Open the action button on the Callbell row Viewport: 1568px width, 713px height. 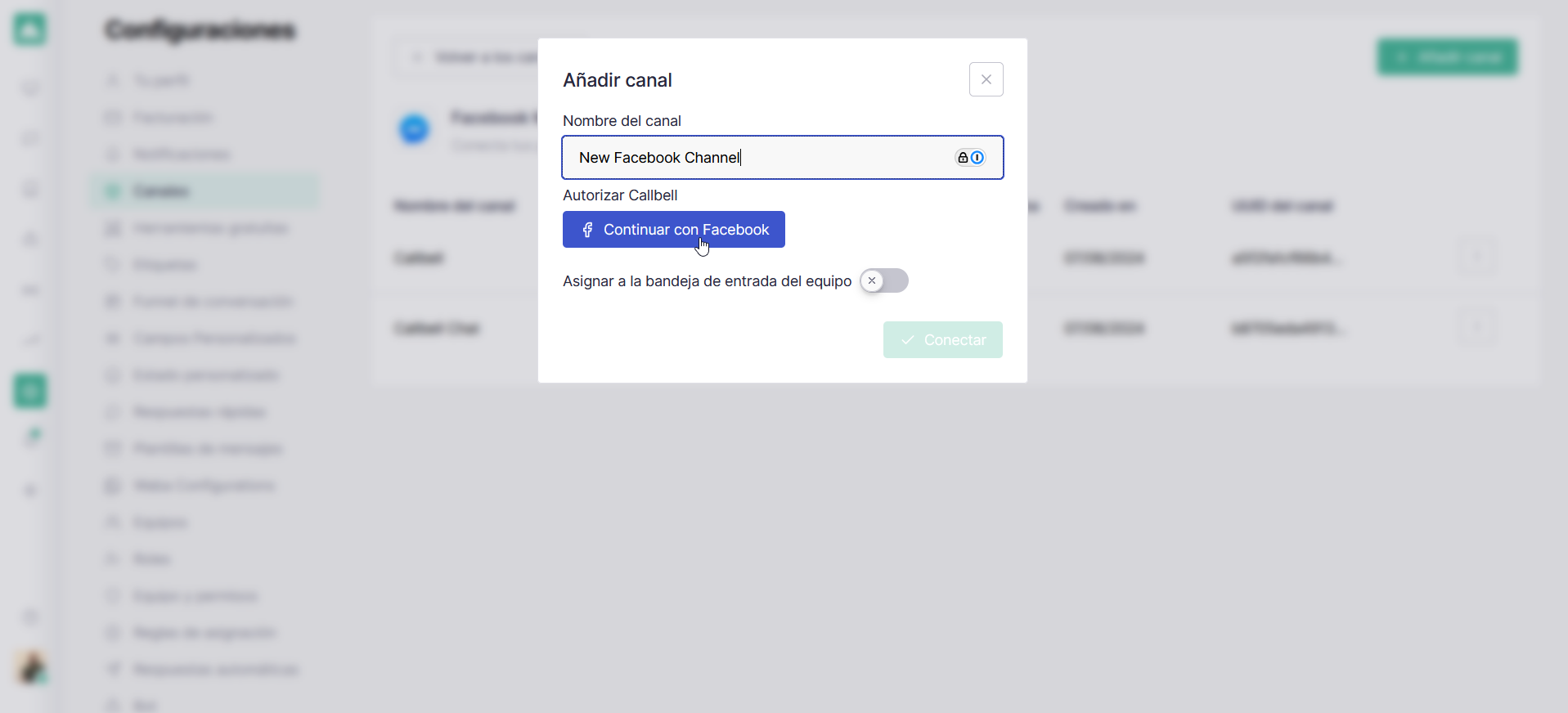coord(1477,258)
